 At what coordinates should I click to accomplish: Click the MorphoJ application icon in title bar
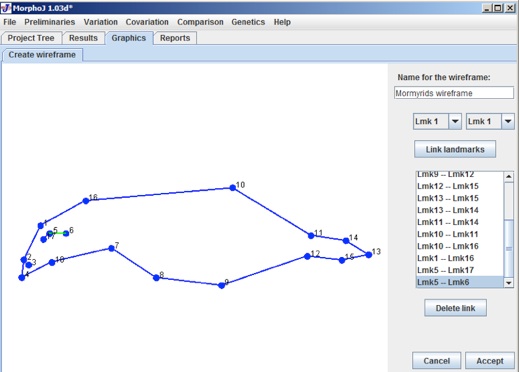coord(6,7)
